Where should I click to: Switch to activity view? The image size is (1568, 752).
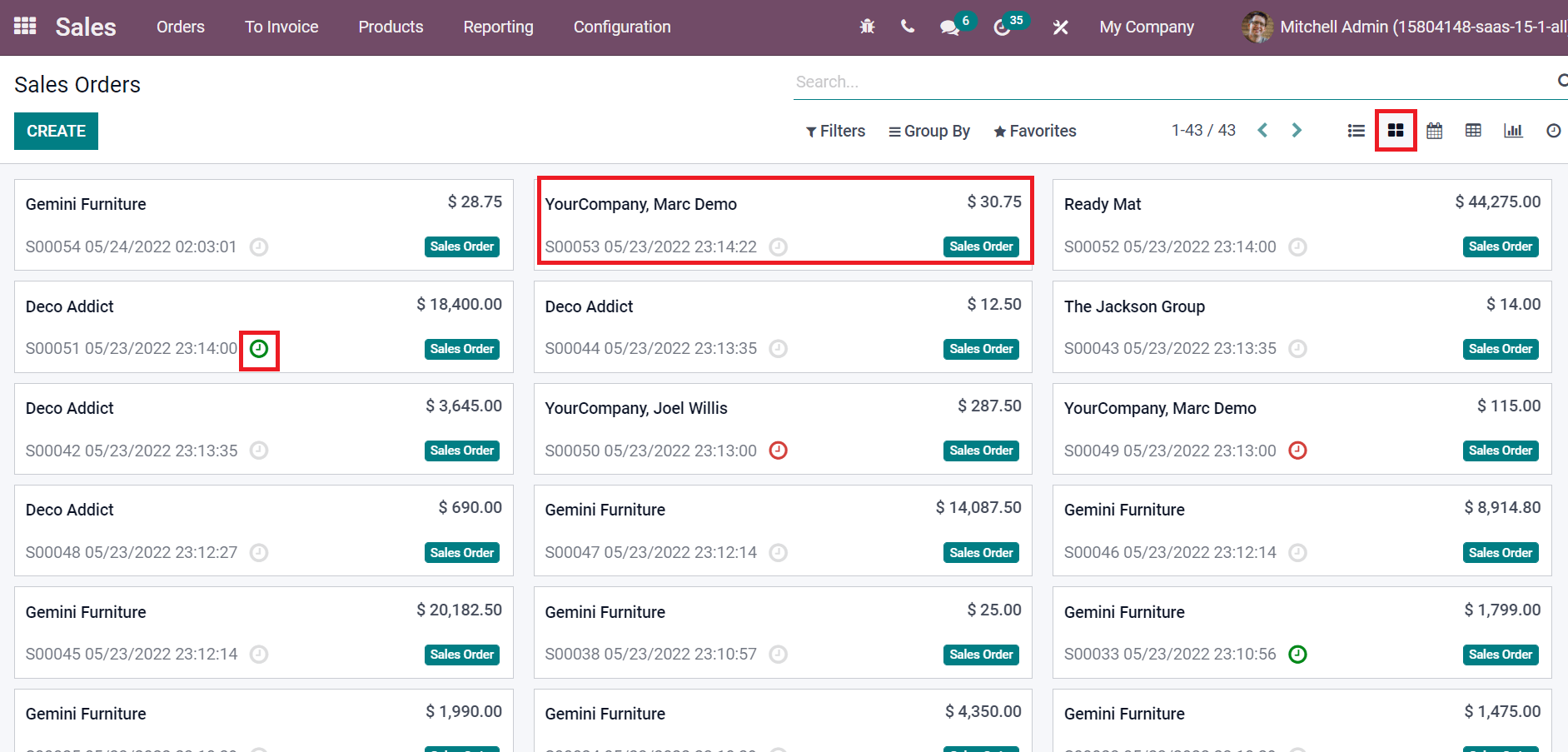[x=1553, y=131]
